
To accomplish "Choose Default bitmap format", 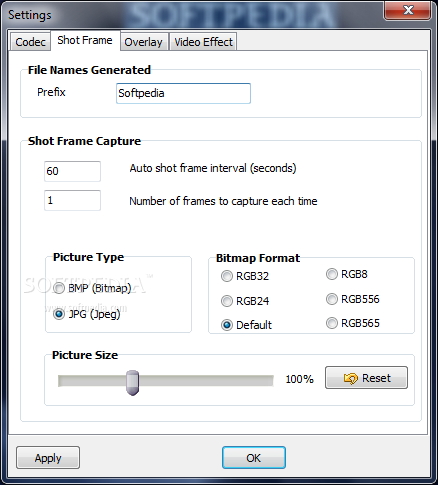I will (x=246, y=325).
